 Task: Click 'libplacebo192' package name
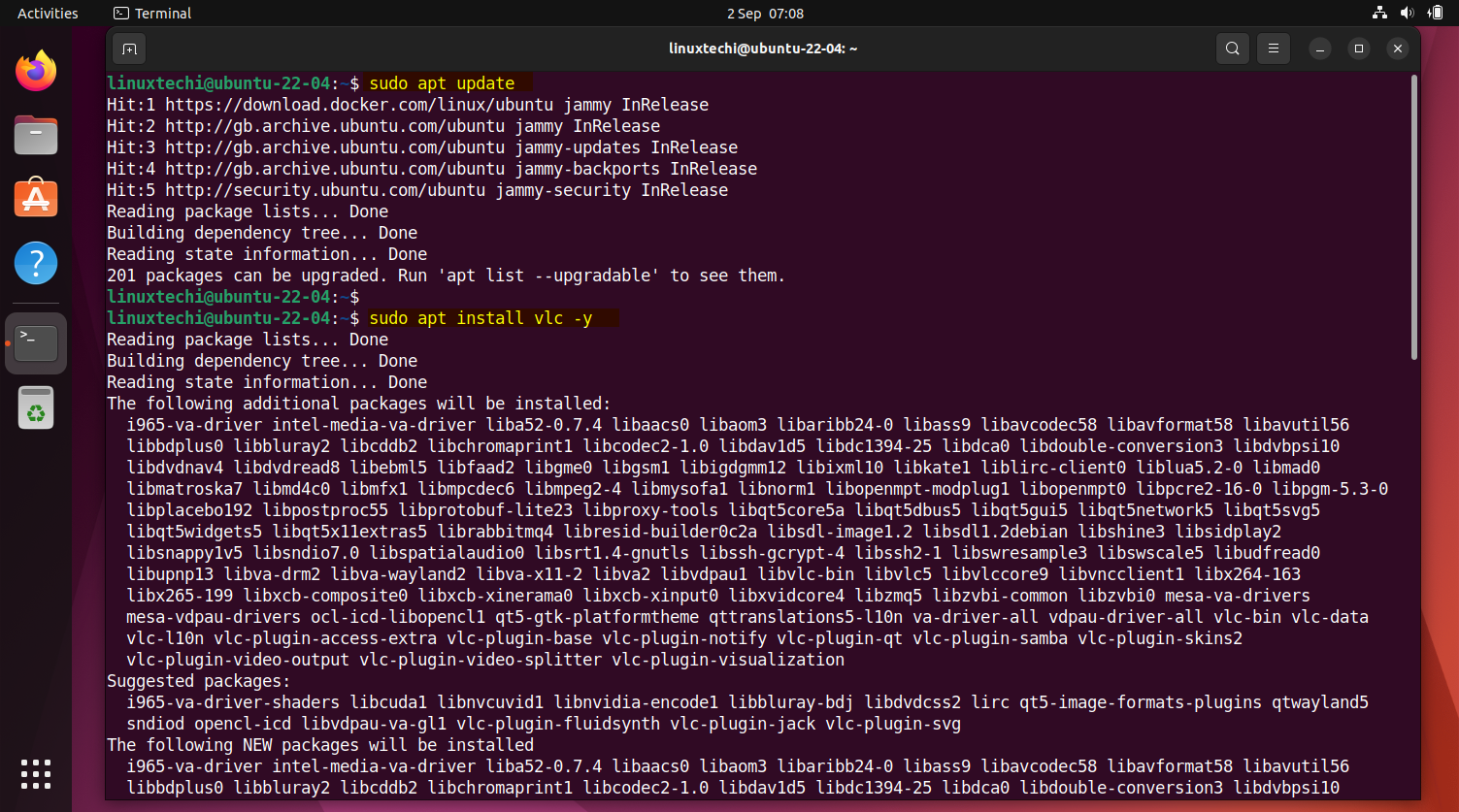click(x=189, y=510)
